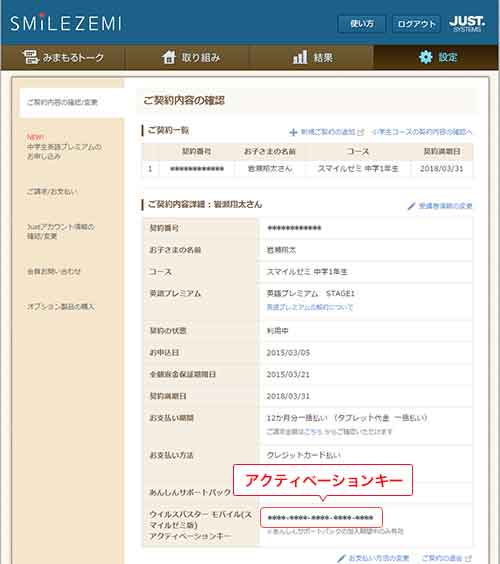This screenshot has width=500, height=564.
Task: Click the 小学生コースの契約内容の確認へ link
Action: coord(421,132)
